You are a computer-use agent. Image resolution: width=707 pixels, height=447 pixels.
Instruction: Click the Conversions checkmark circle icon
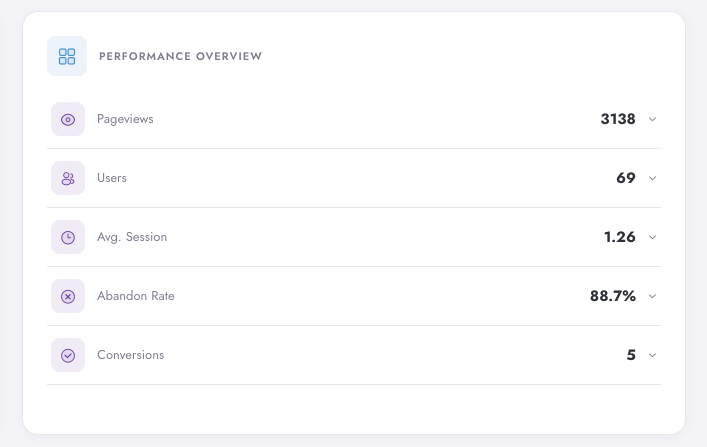click(68, 355)
